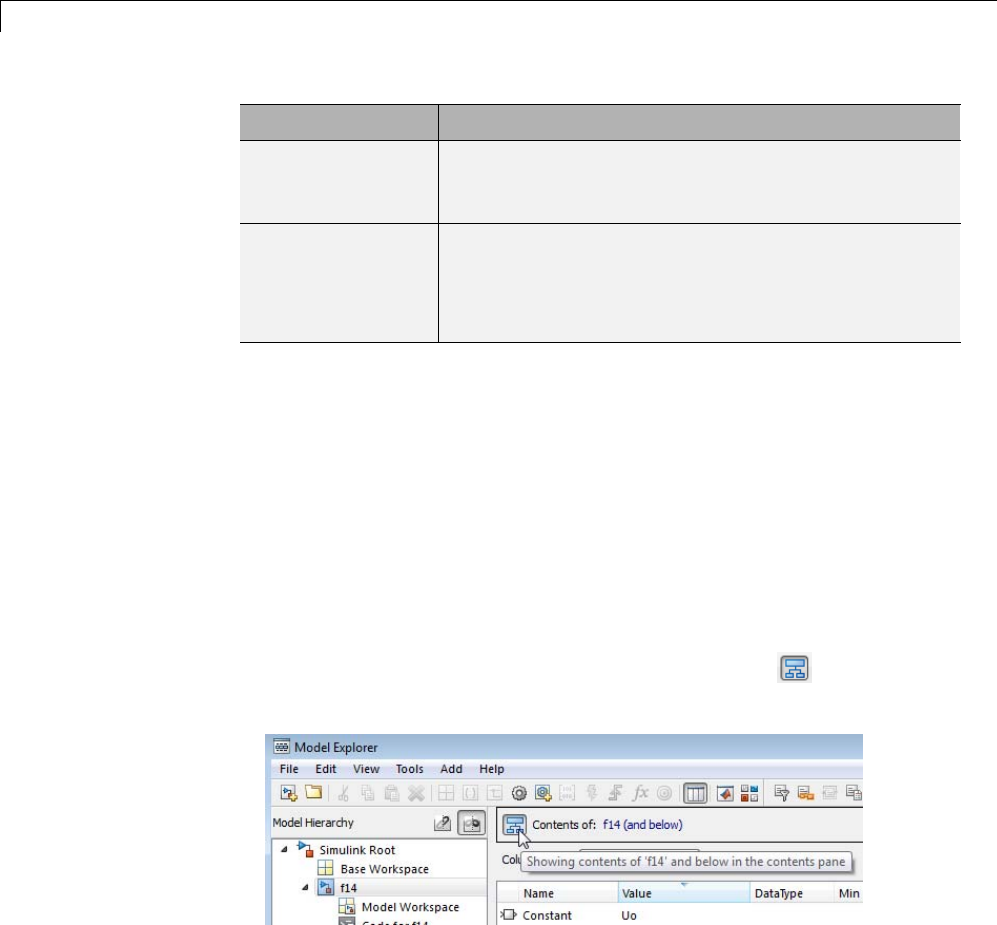Click the Model Hierarchy pane label
The image size is (997, 925).
click(x=313, y=823)
